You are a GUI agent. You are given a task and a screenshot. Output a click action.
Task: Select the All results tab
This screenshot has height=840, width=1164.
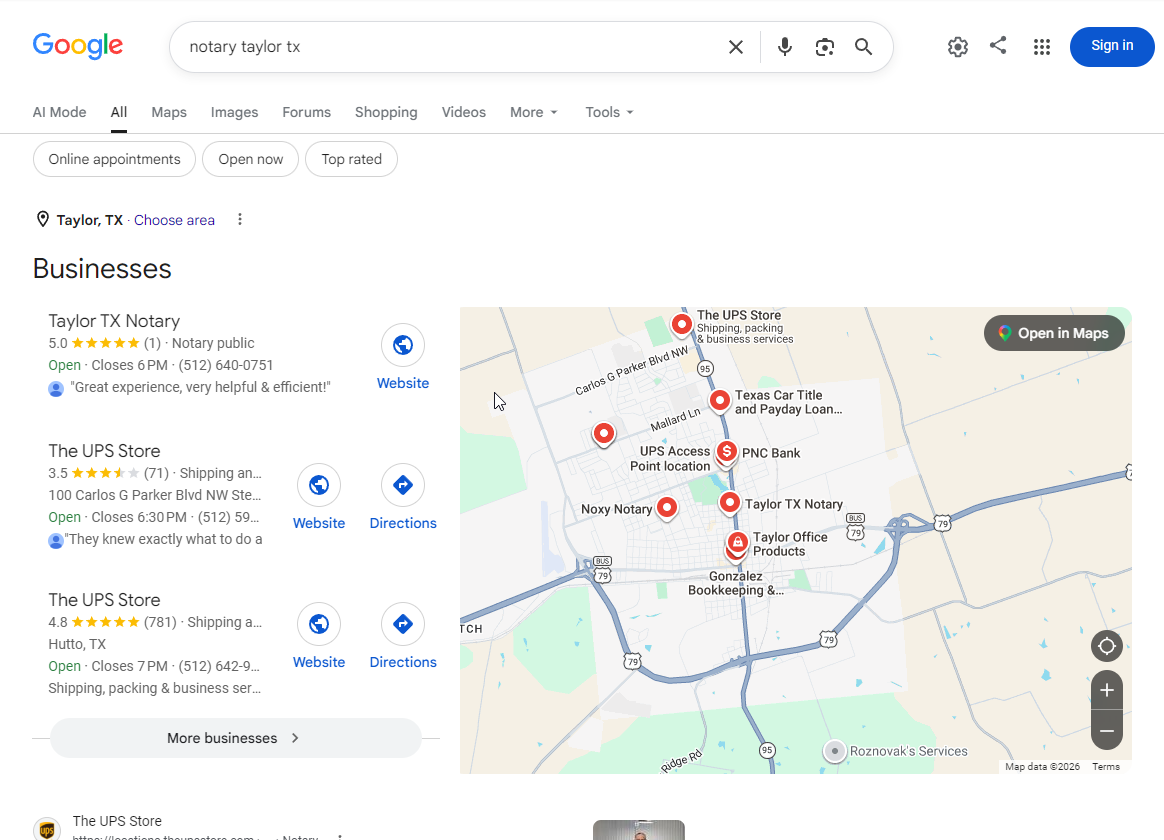(119, 112)
